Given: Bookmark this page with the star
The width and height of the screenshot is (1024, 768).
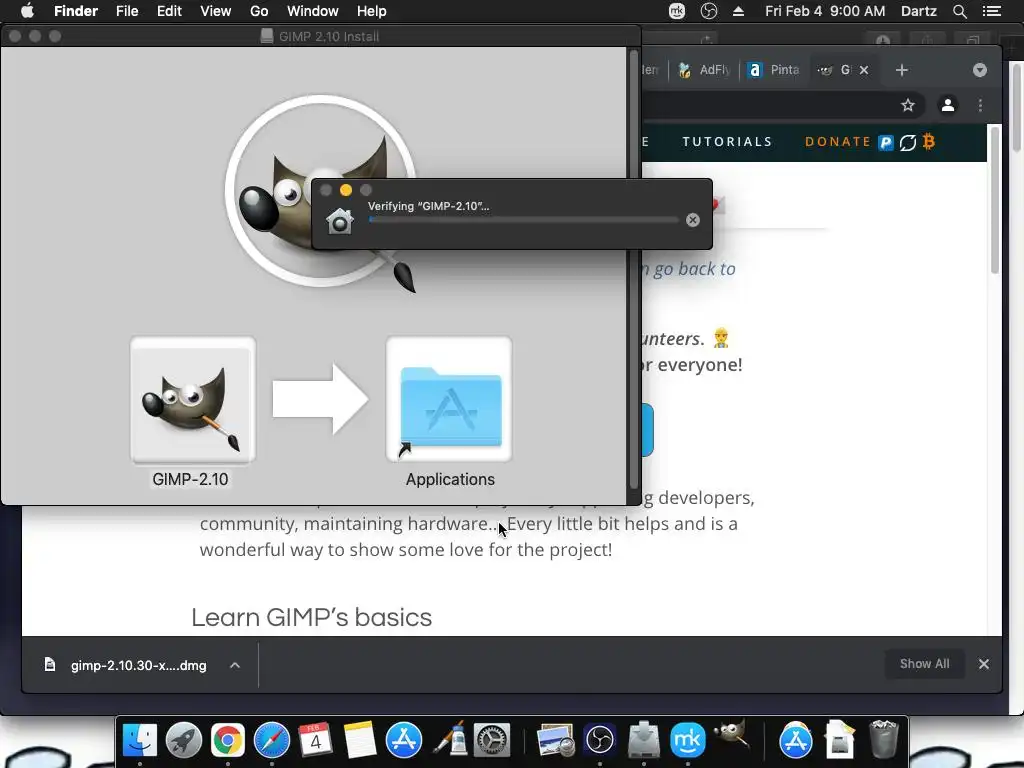Looking at the screenshot, I should click(908, 105).
